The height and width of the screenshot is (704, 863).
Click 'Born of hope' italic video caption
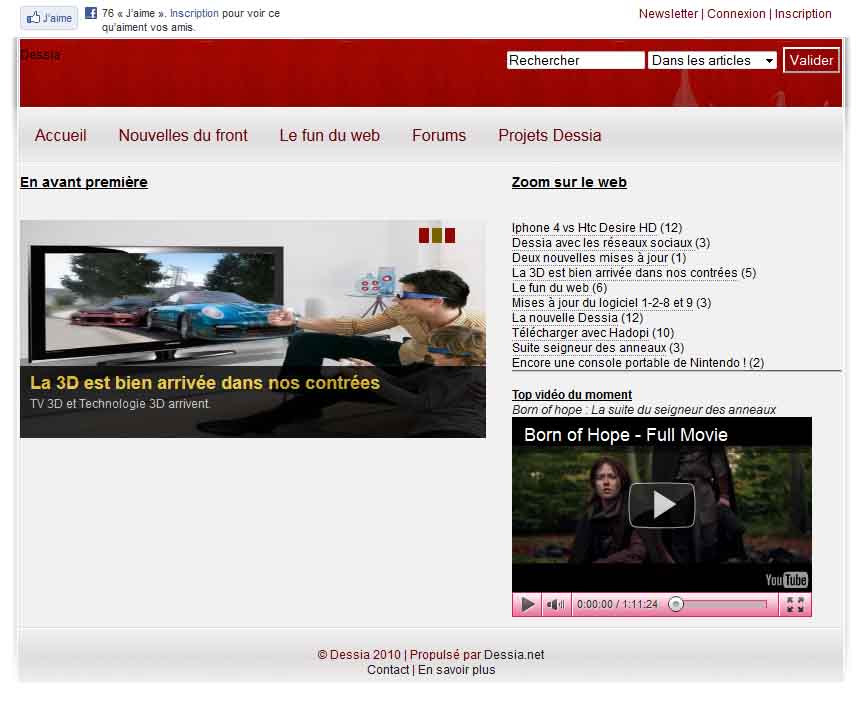click(643, 410)
